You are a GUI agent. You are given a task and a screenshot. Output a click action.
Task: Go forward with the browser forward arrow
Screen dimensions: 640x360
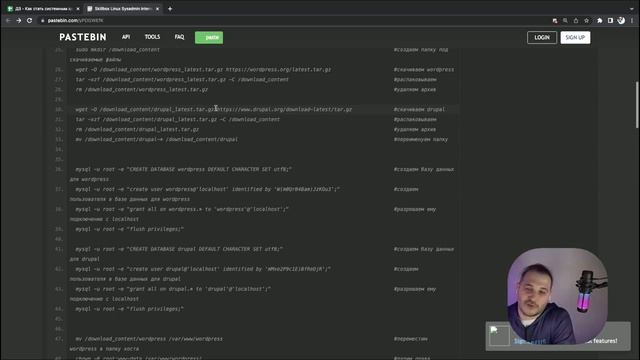coord(19,20)
